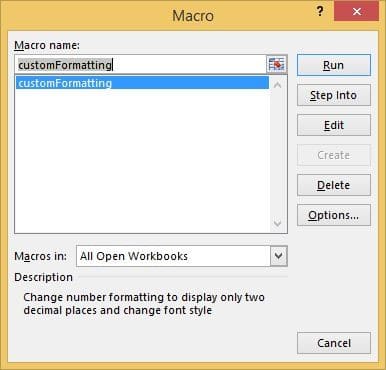
Task: Click the macro list scroll down arrow
Action: pyautogui.click(x=277, y=223)
